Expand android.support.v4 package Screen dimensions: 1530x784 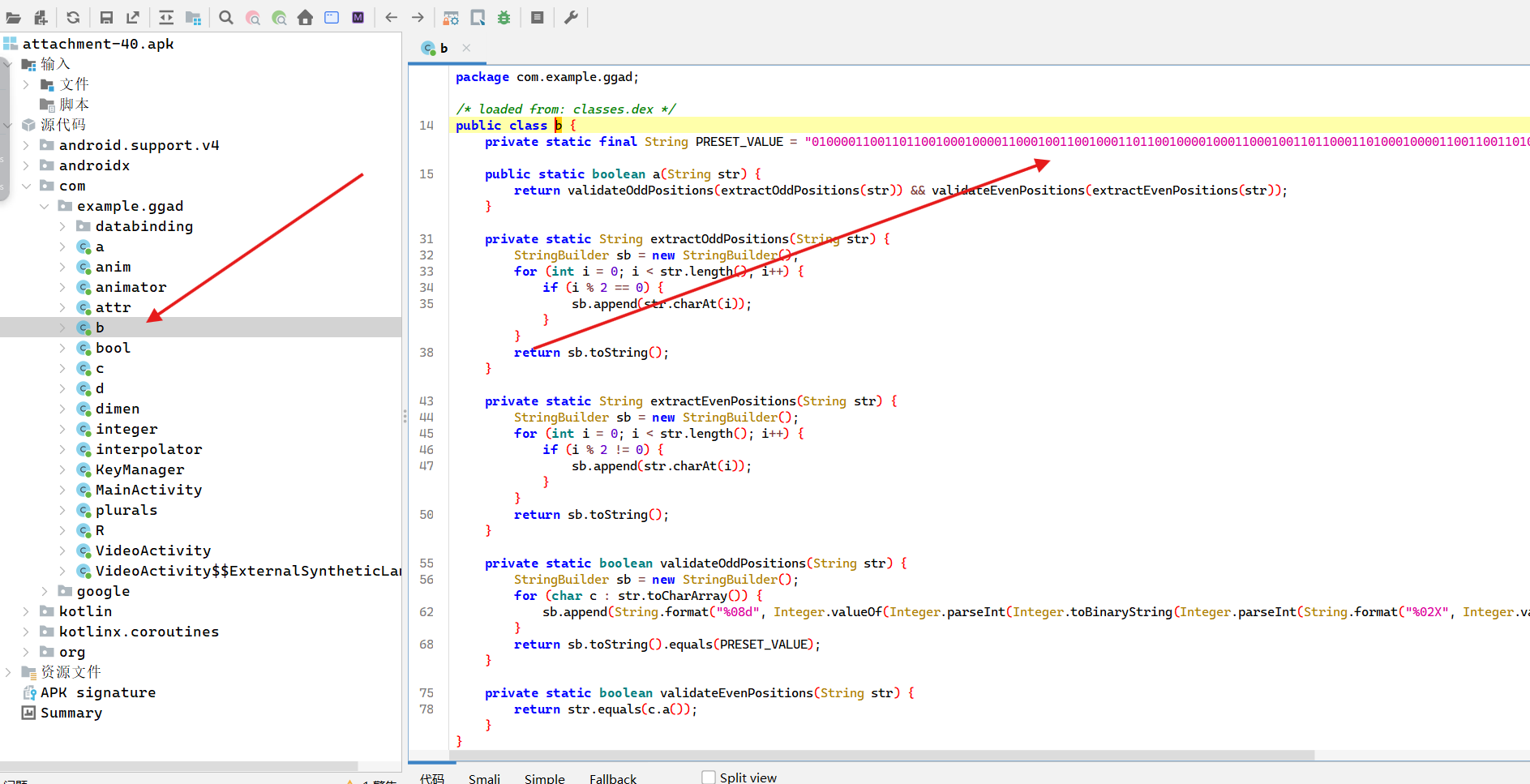[x=26, y=145]
